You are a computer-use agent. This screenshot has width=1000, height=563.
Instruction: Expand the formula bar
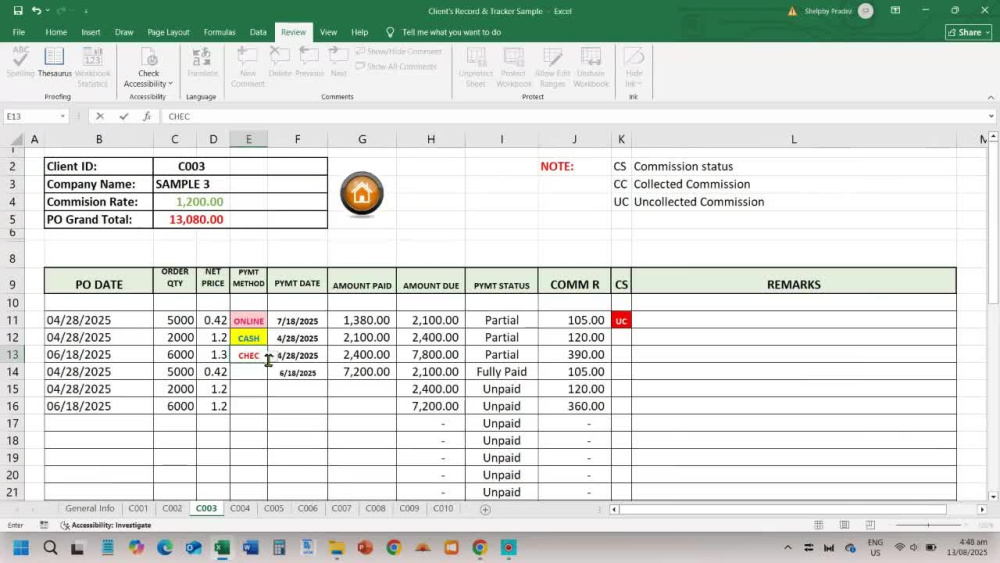(991, 116)
